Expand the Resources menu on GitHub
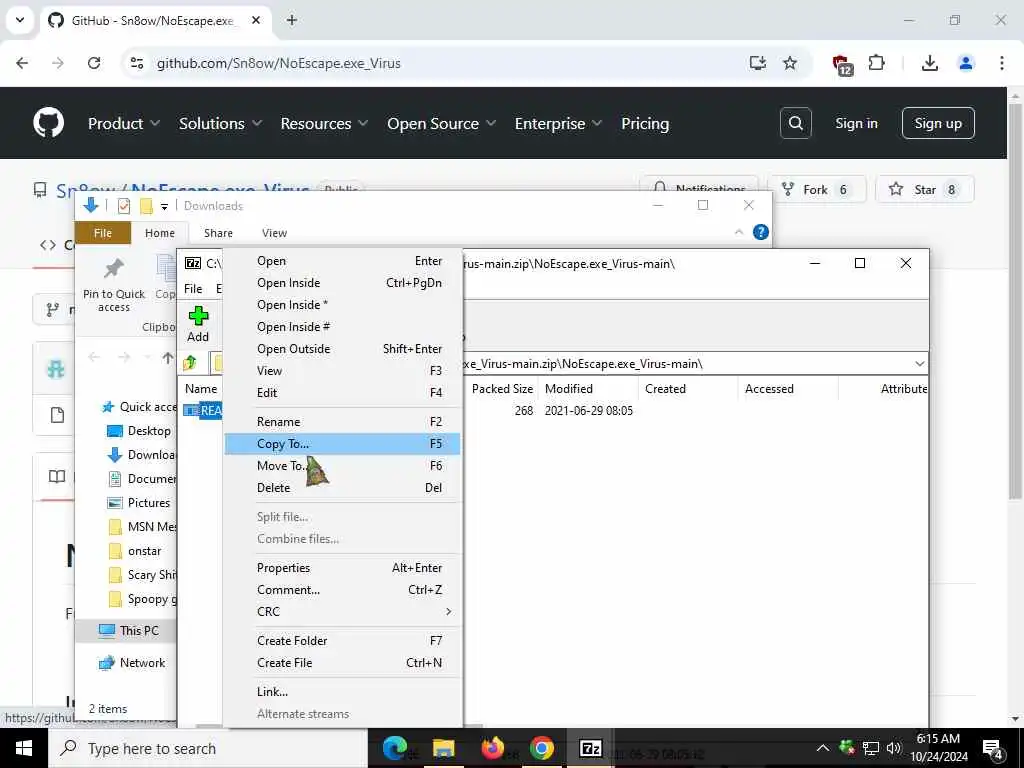This screenshot has width=1024, height=768. click(x=324, y=123)
